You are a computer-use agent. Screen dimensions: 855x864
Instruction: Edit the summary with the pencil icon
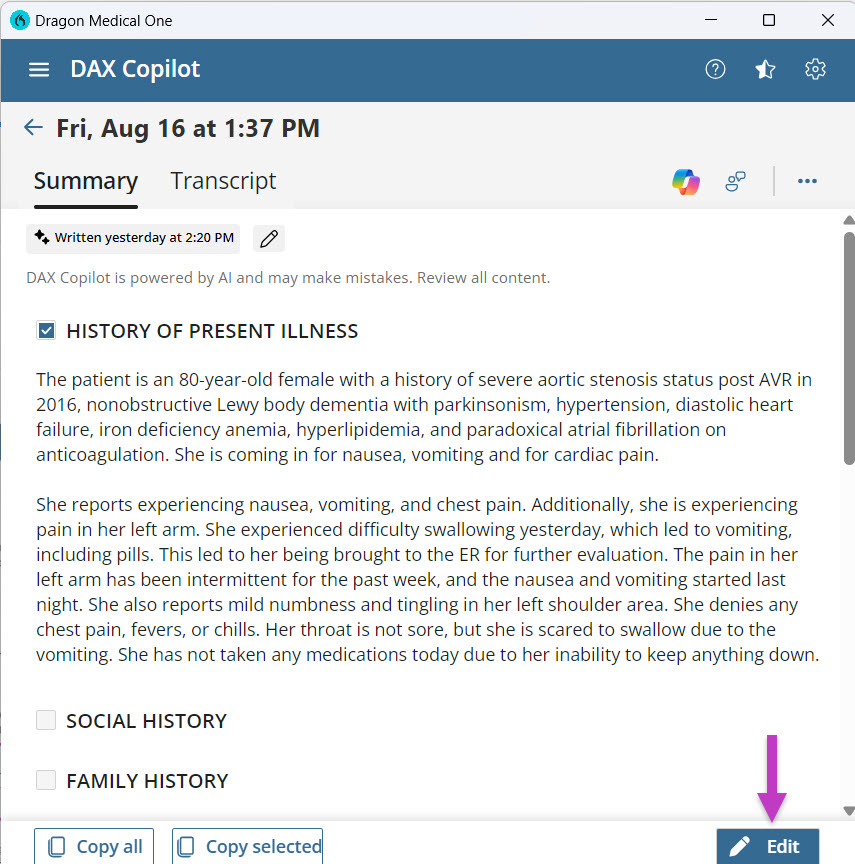tap(268, 238)
